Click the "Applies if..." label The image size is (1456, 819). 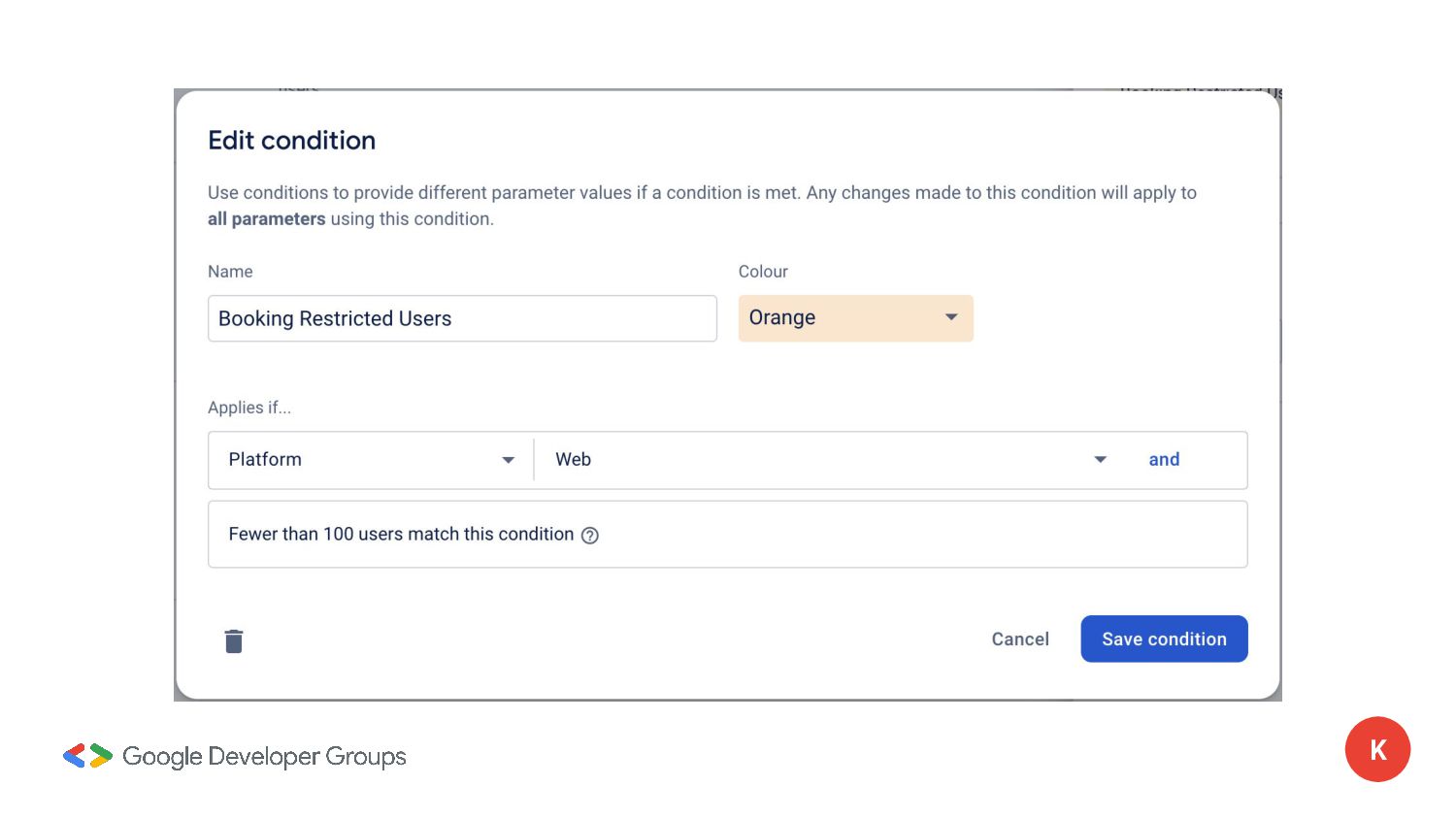pyautogui.click(x=249, y=408)
